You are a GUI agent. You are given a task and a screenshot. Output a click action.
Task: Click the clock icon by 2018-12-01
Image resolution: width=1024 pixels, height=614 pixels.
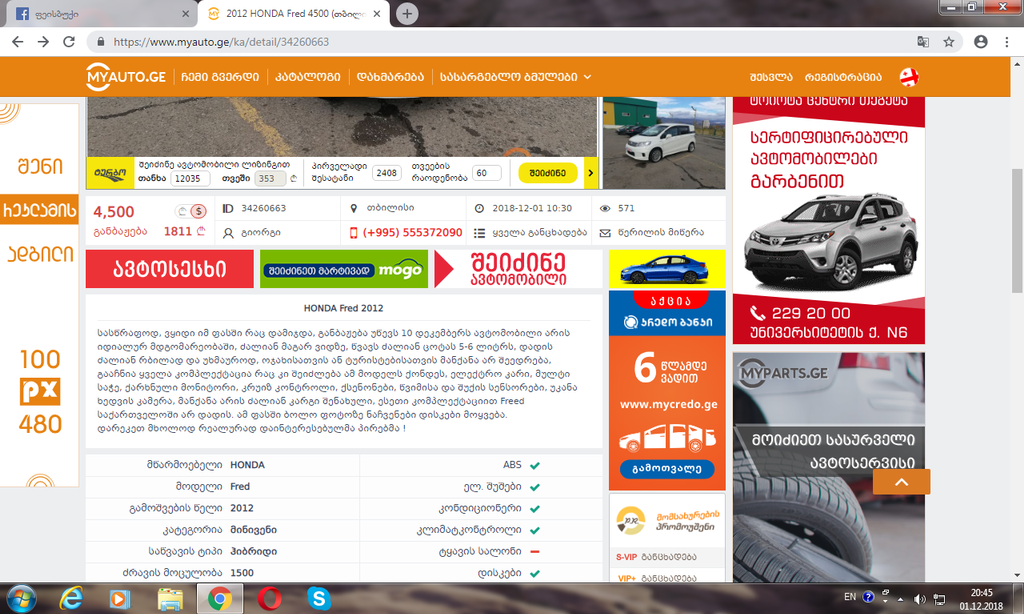tap(479, 208)
